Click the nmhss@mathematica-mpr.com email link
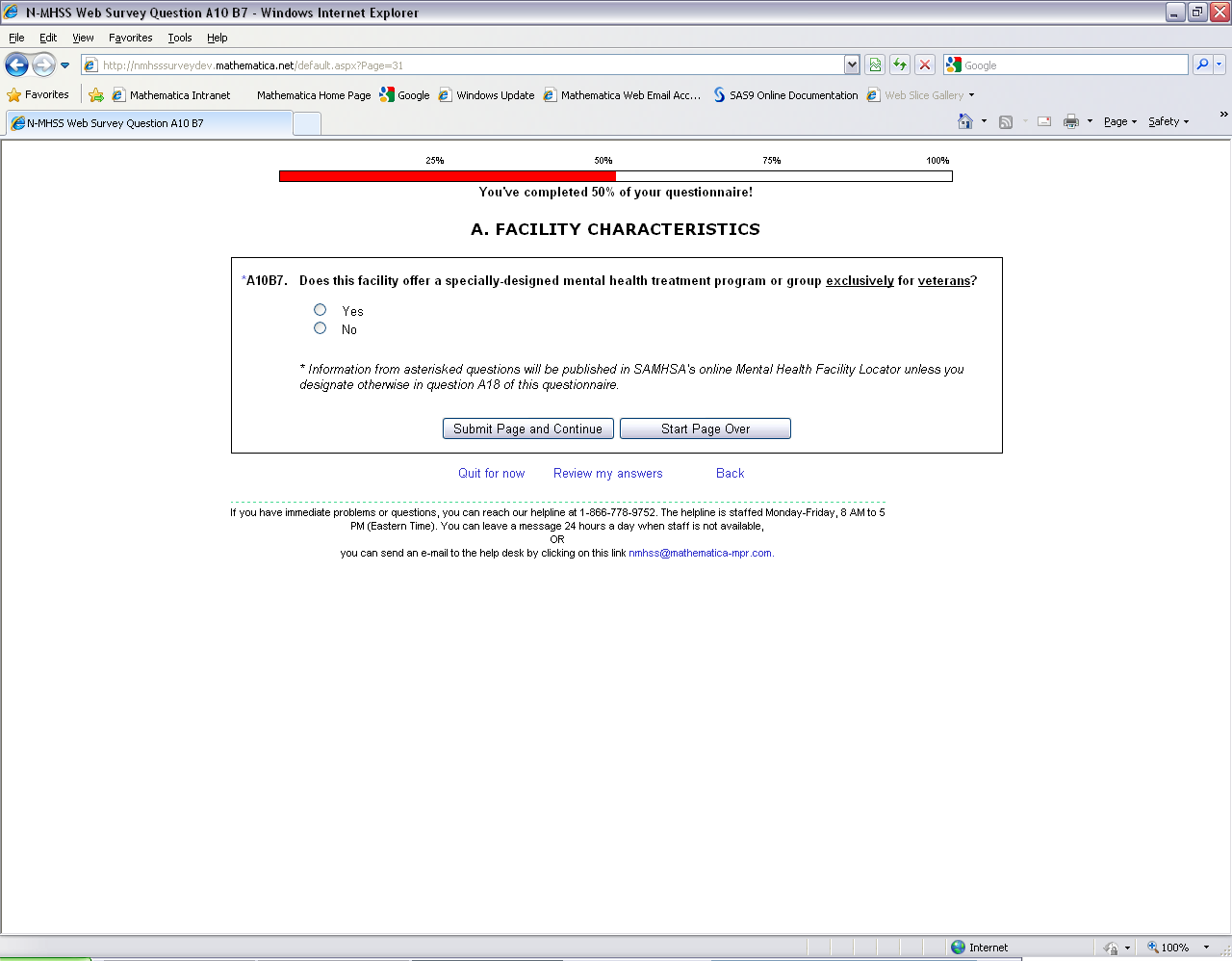The width and height of the screenshot is (1232, 961). click(x=701, y=553)
